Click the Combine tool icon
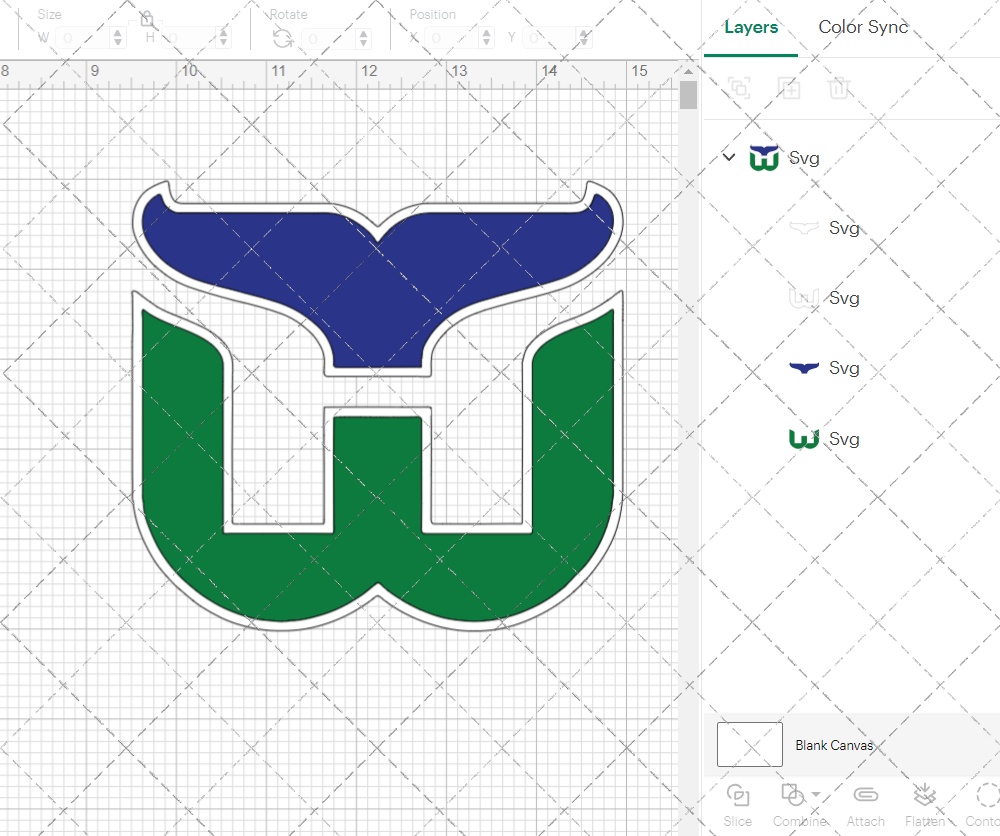Viewport: 1000px width, 836px height. [793, 795]
